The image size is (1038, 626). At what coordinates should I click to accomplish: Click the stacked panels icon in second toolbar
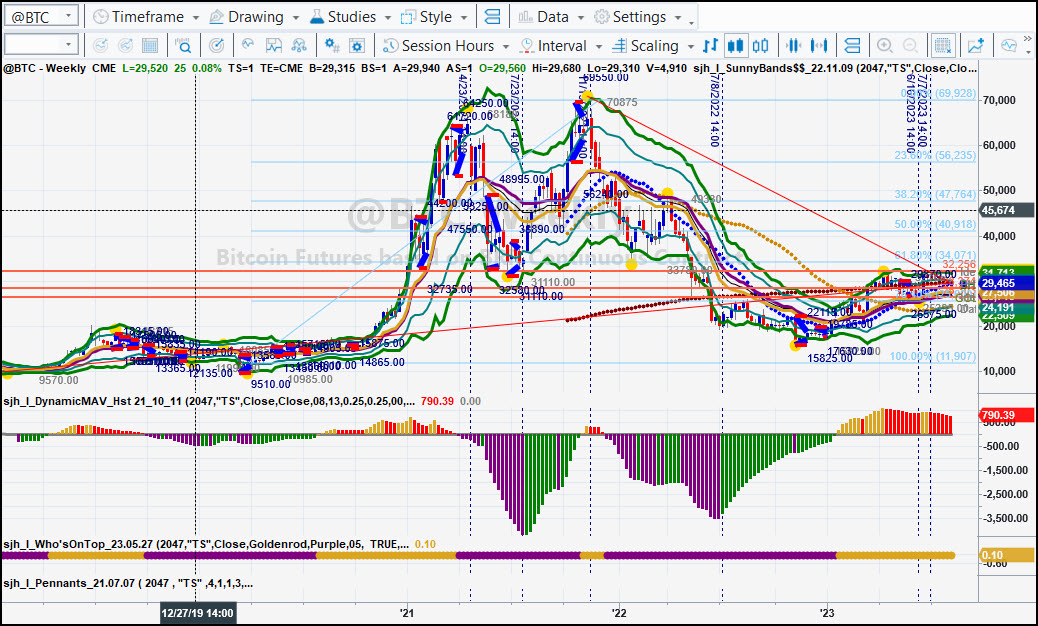click(x=852, y=46)
